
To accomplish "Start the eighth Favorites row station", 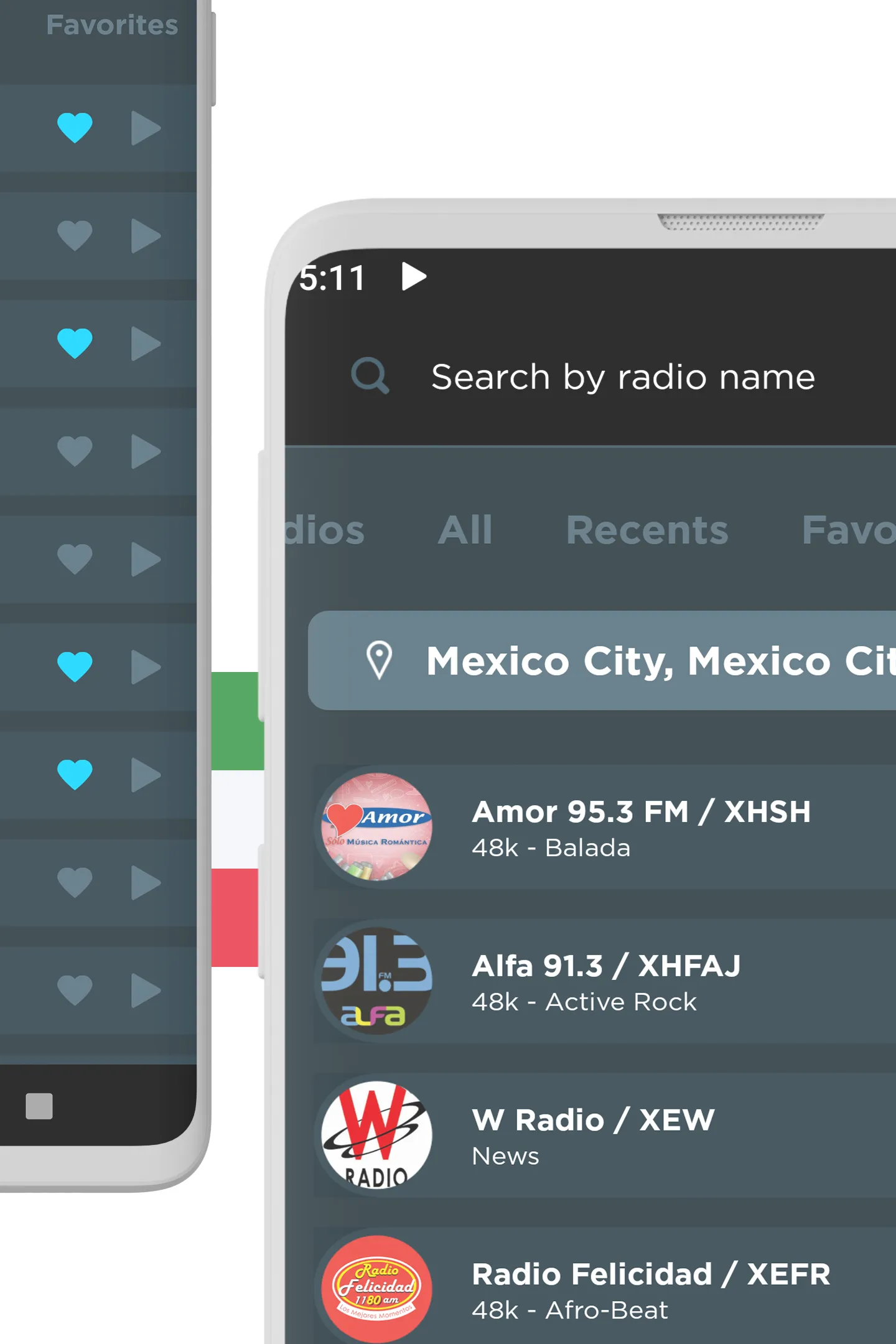I will pos(146,882).
